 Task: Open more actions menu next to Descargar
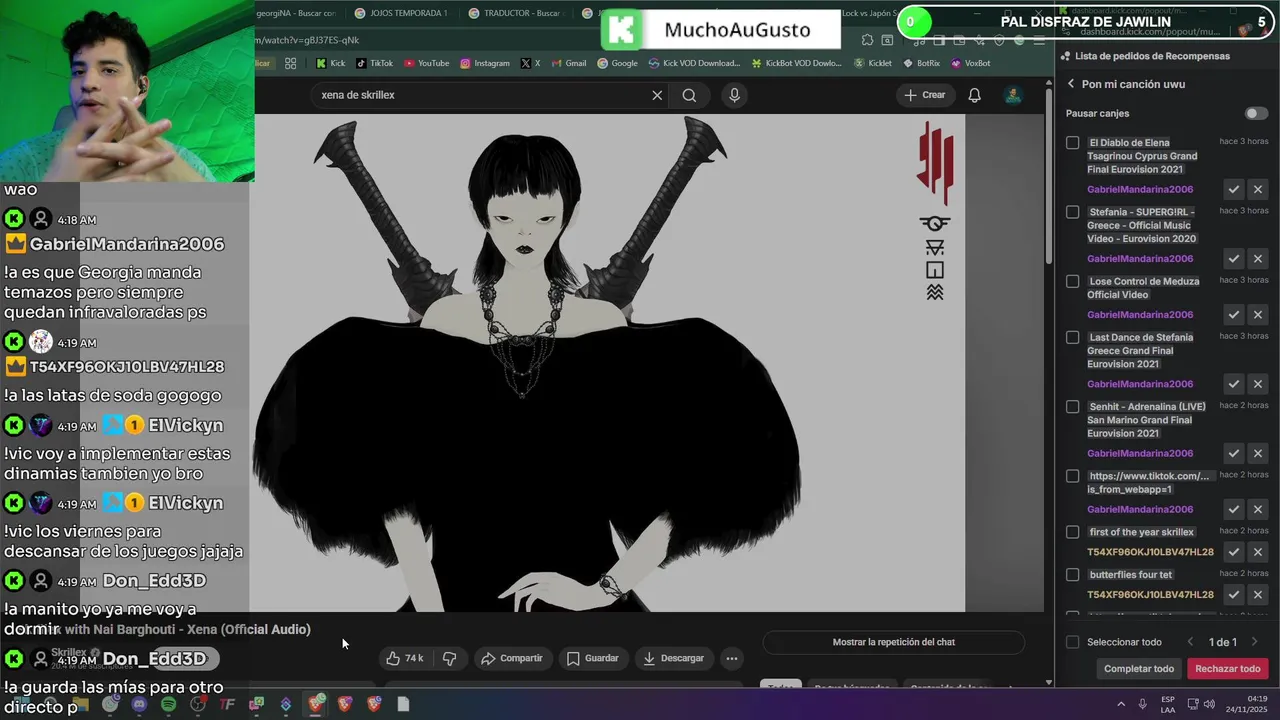(732, 658)
